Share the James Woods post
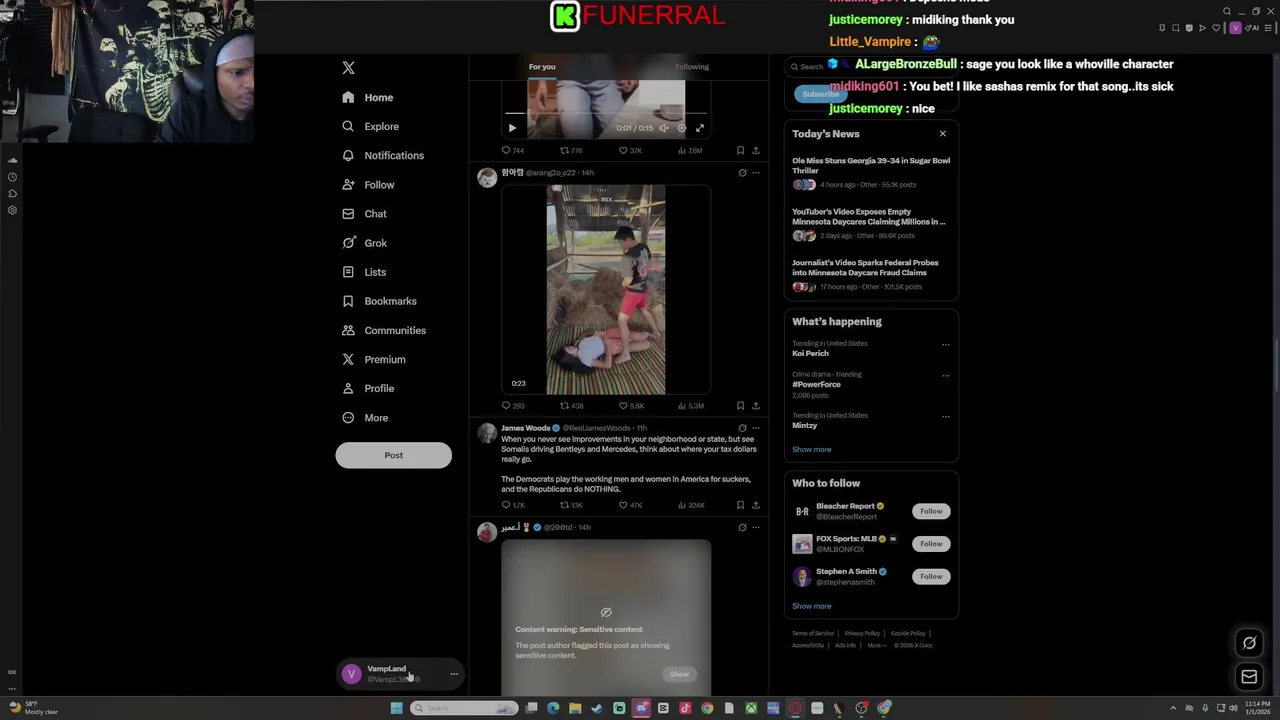Image resolution: width=1280 pixels, height=720 pixels. 755,505
